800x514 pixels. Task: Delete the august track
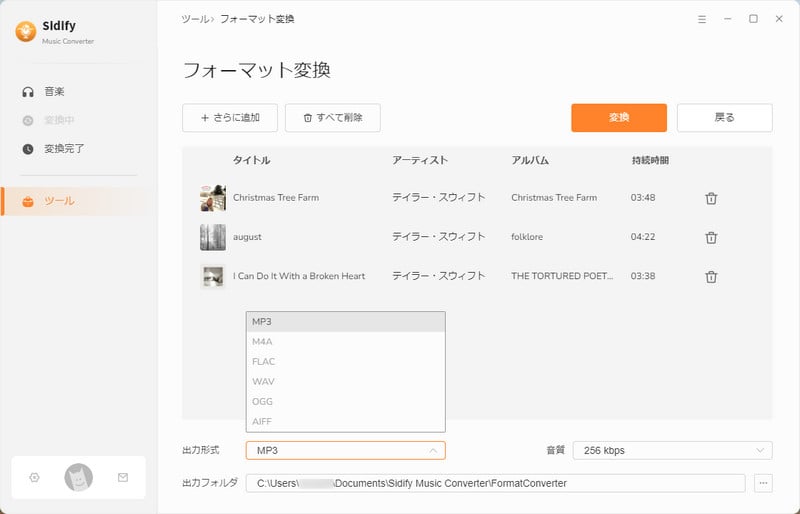pos(711,237)
